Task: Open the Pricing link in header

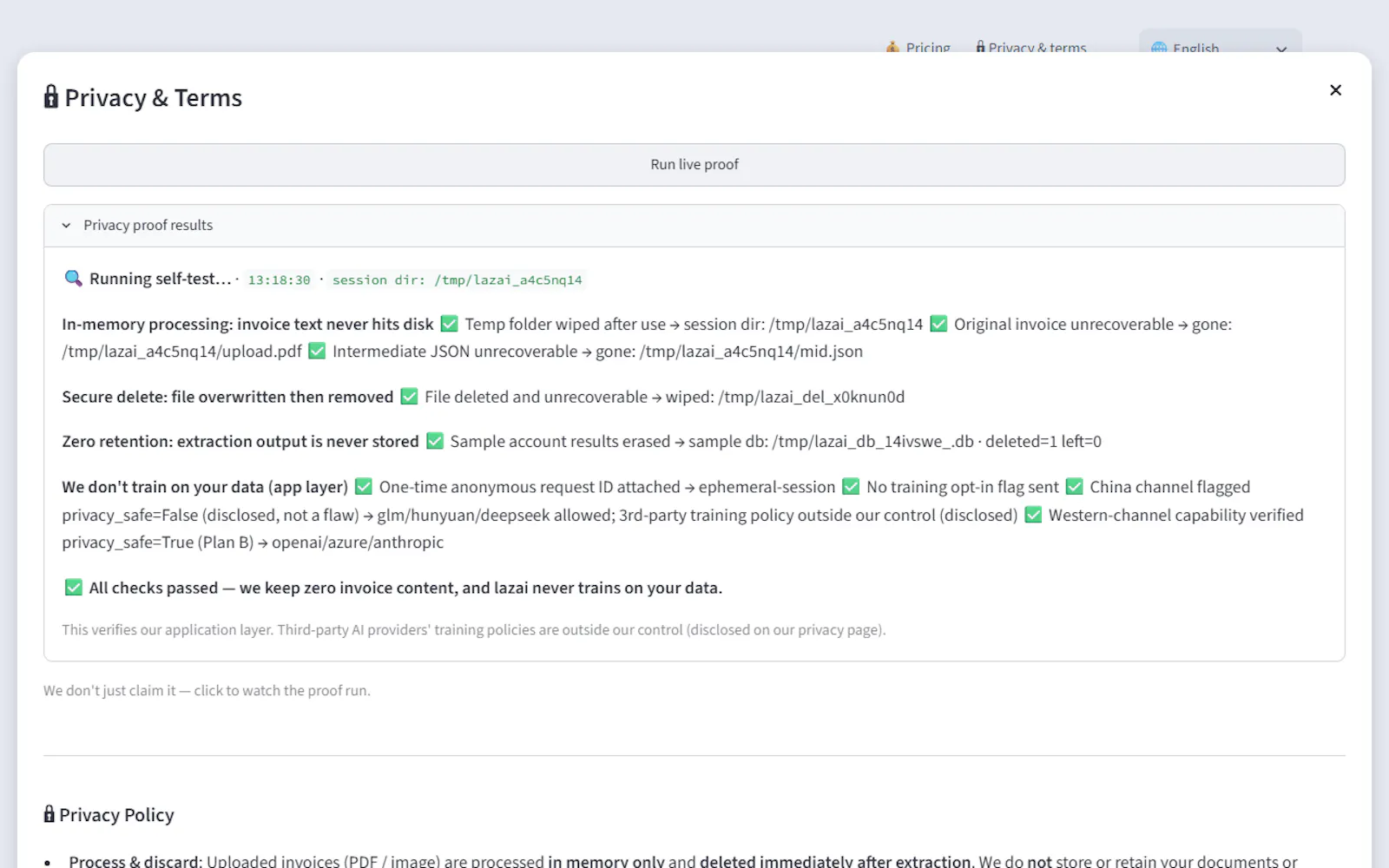Action: [918, 48]
